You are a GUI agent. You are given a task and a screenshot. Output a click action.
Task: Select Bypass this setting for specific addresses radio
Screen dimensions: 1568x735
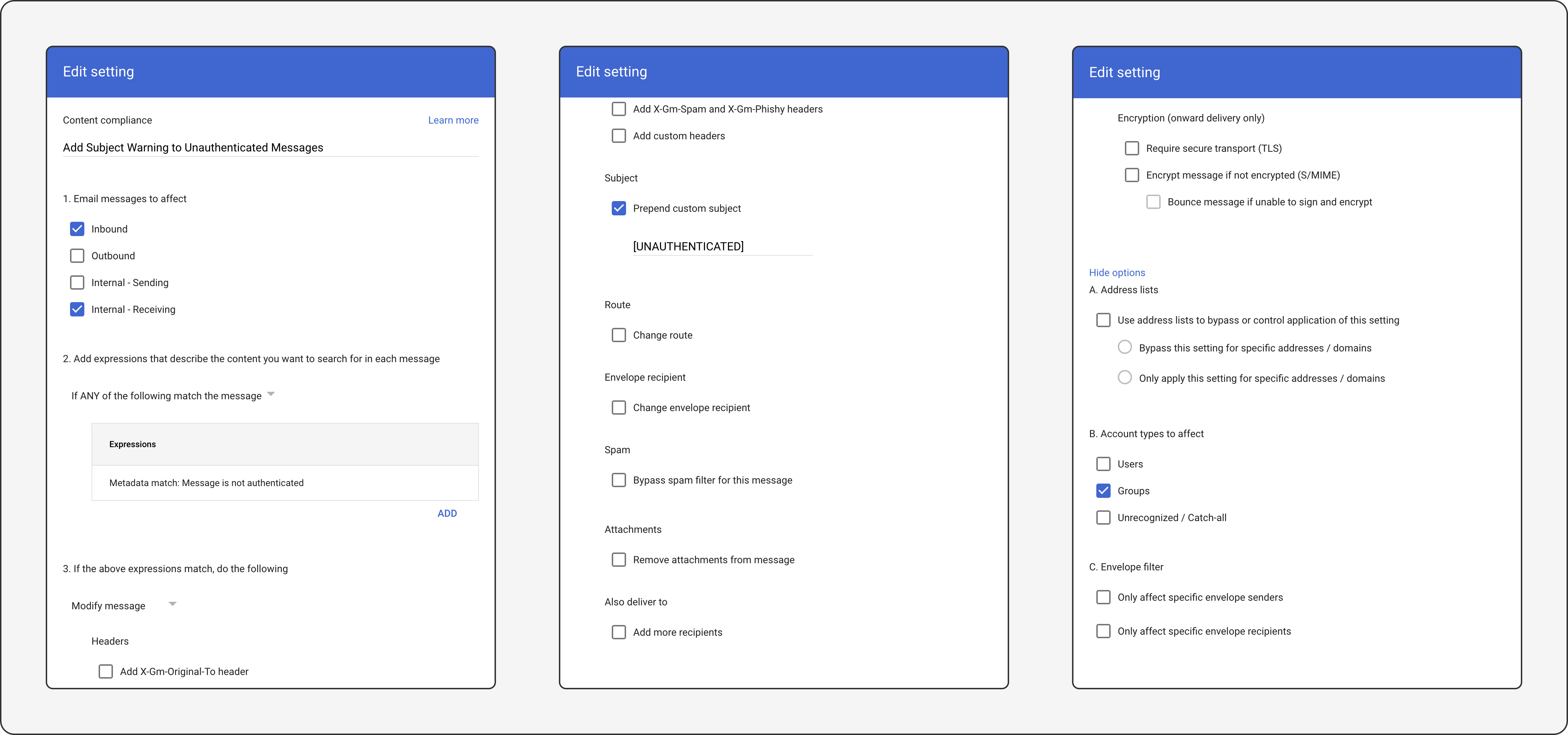(1125, 347)
